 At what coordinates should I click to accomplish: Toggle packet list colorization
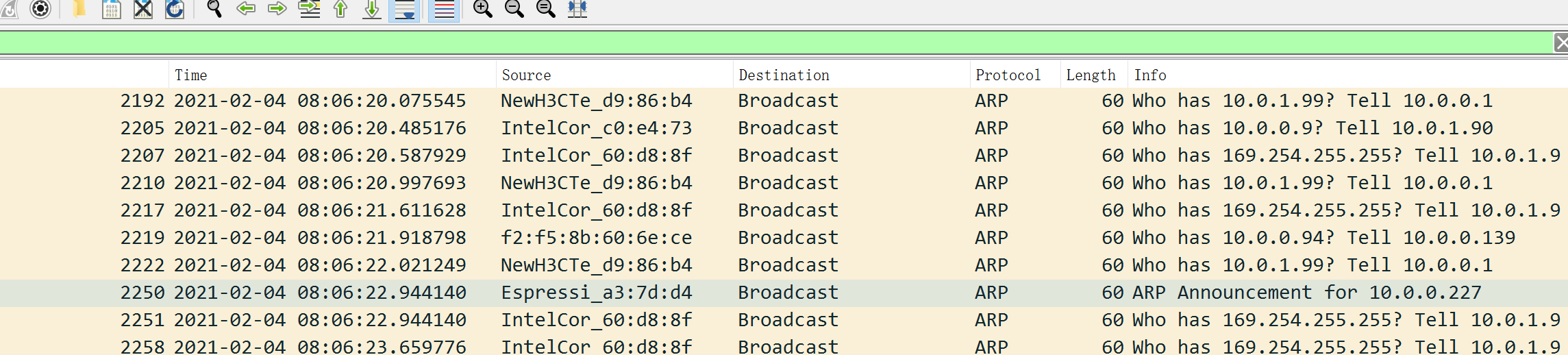pos(444,10)
